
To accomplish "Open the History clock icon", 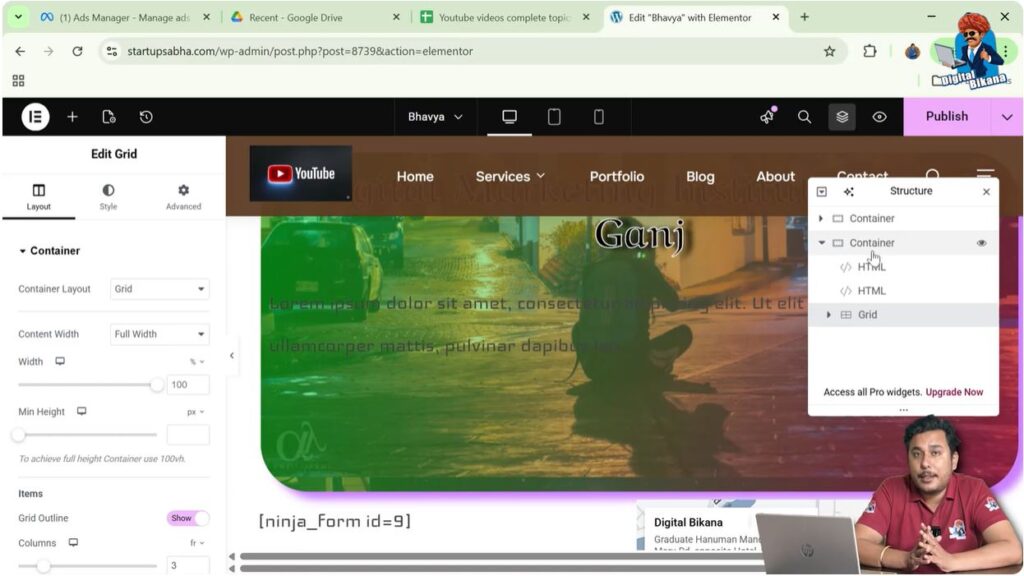I will [x=146, y=117].
